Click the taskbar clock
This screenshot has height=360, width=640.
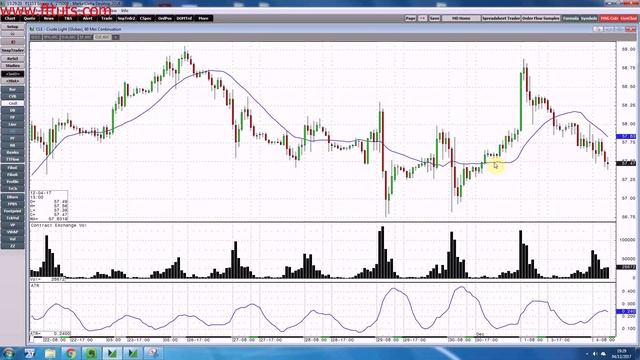tap(622, 353)
